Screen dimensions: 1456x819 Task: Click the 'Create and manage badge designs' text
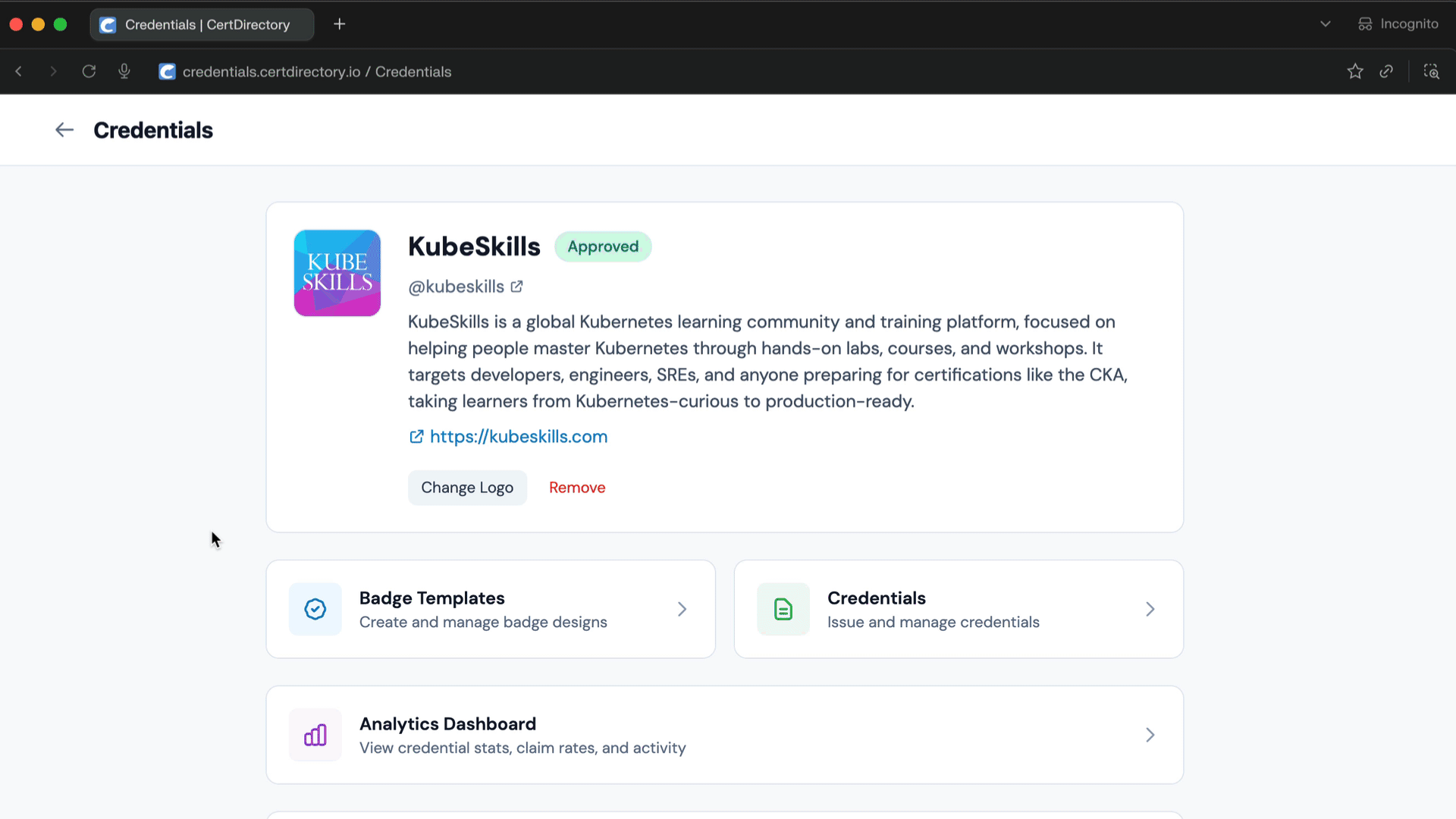483,622
